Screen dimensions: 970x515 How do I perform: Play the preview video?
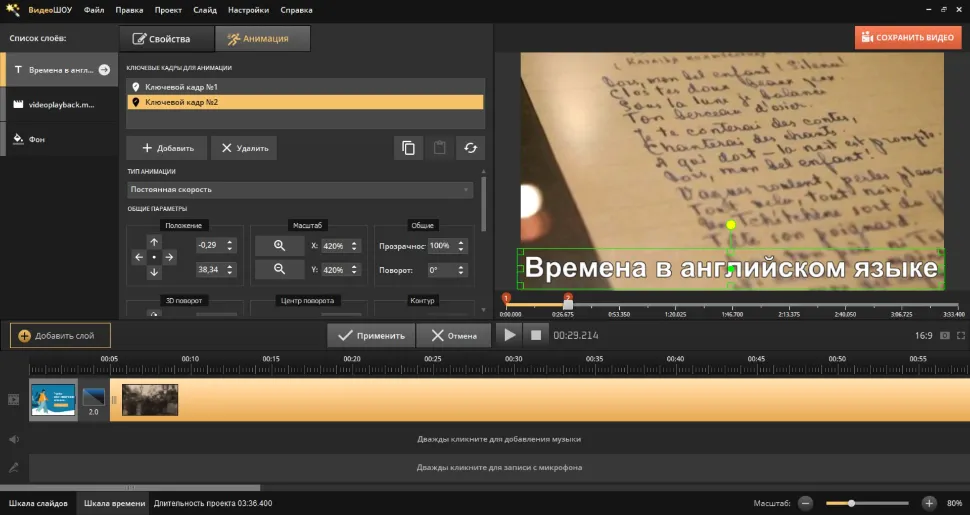point(509,335)
